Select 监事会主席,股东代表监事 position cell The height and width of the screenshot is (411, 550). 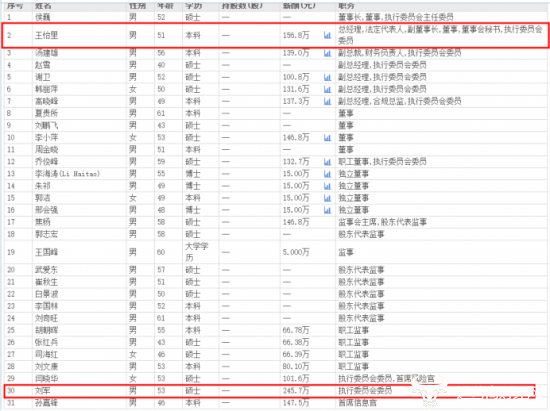point(383,222)
